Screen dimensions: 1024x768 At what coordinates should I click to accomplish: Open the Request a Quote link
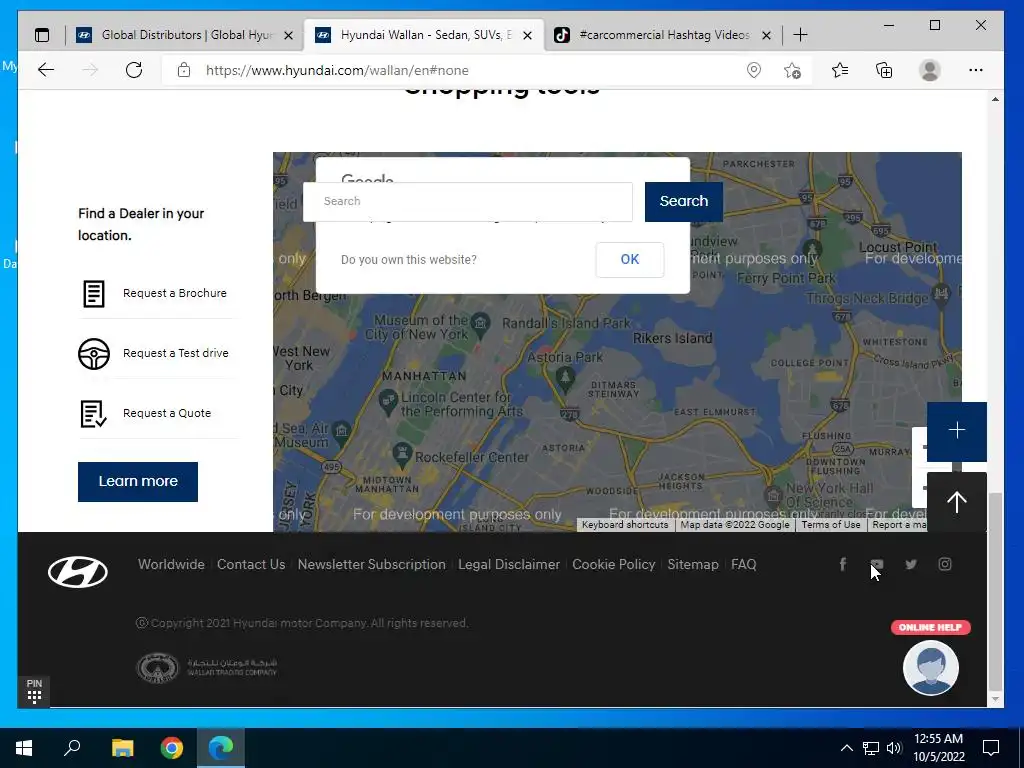(167, 413)
